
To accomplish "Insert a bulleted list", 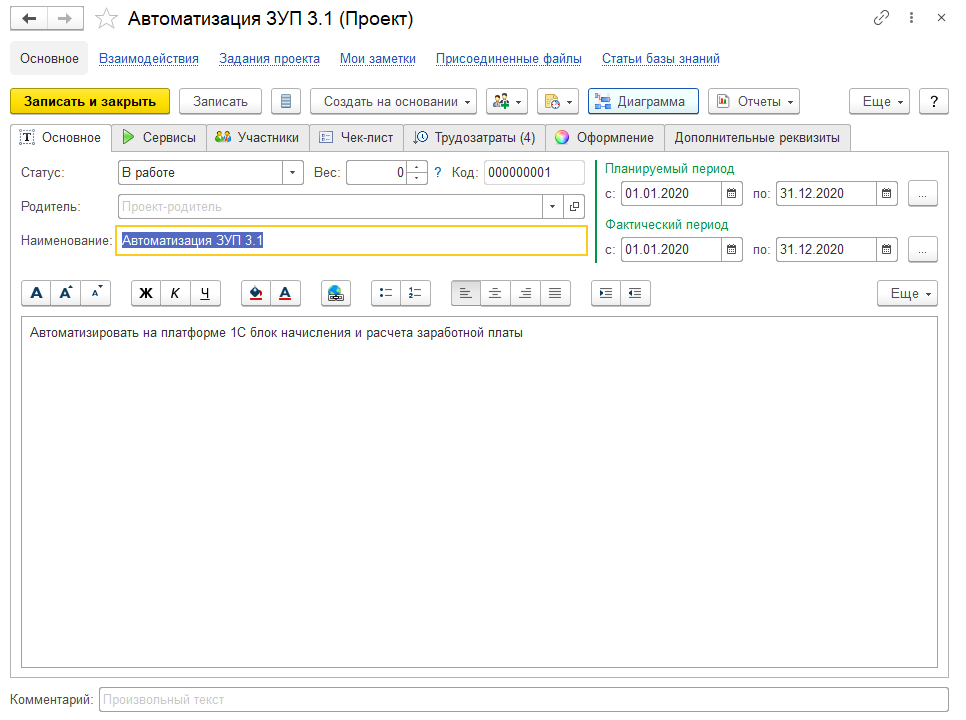I will click(x=386, y=293).
